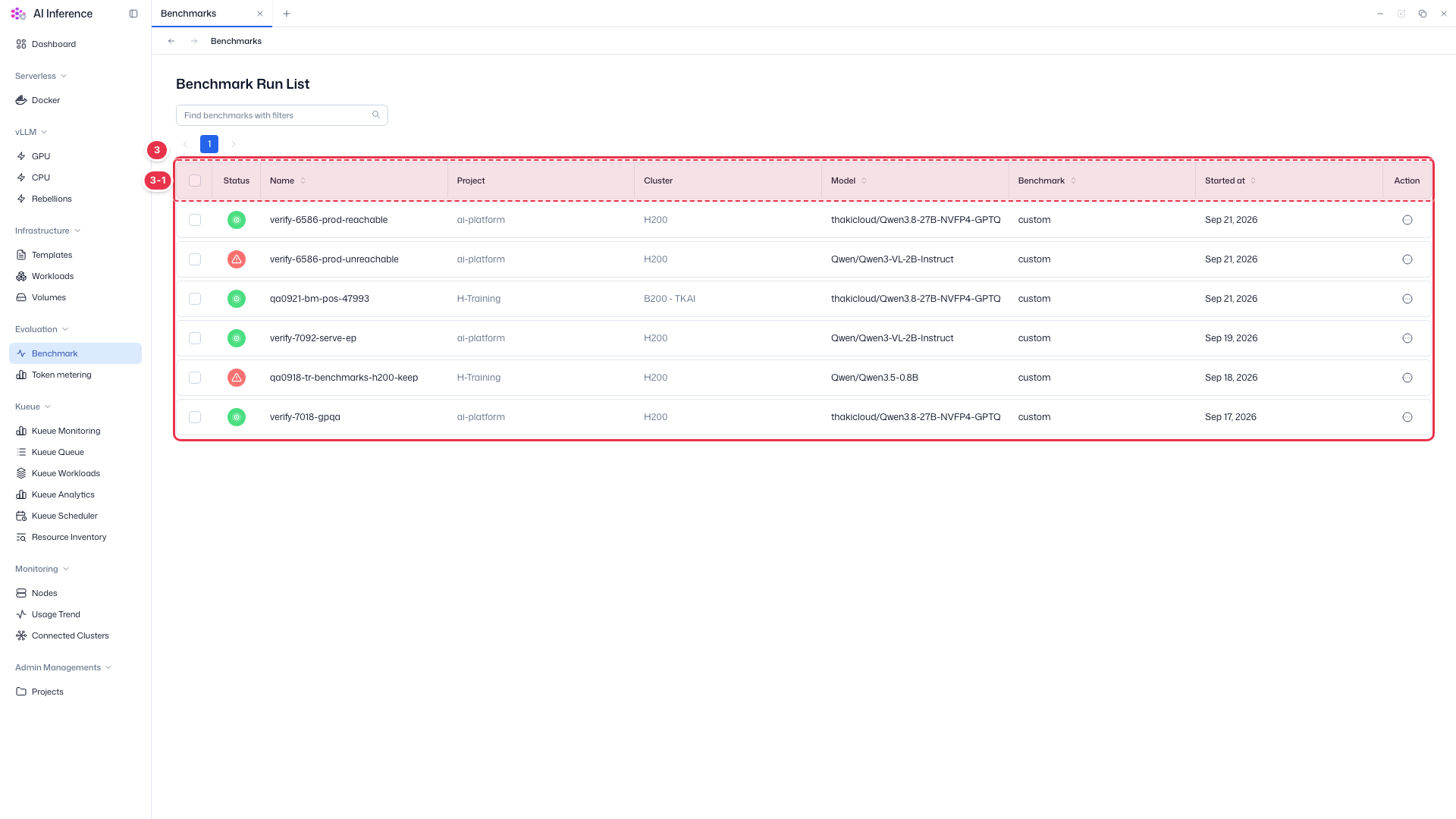
Task: Check the verify-6586-prod-unreachable row checkbox
Action: point(195,259)
